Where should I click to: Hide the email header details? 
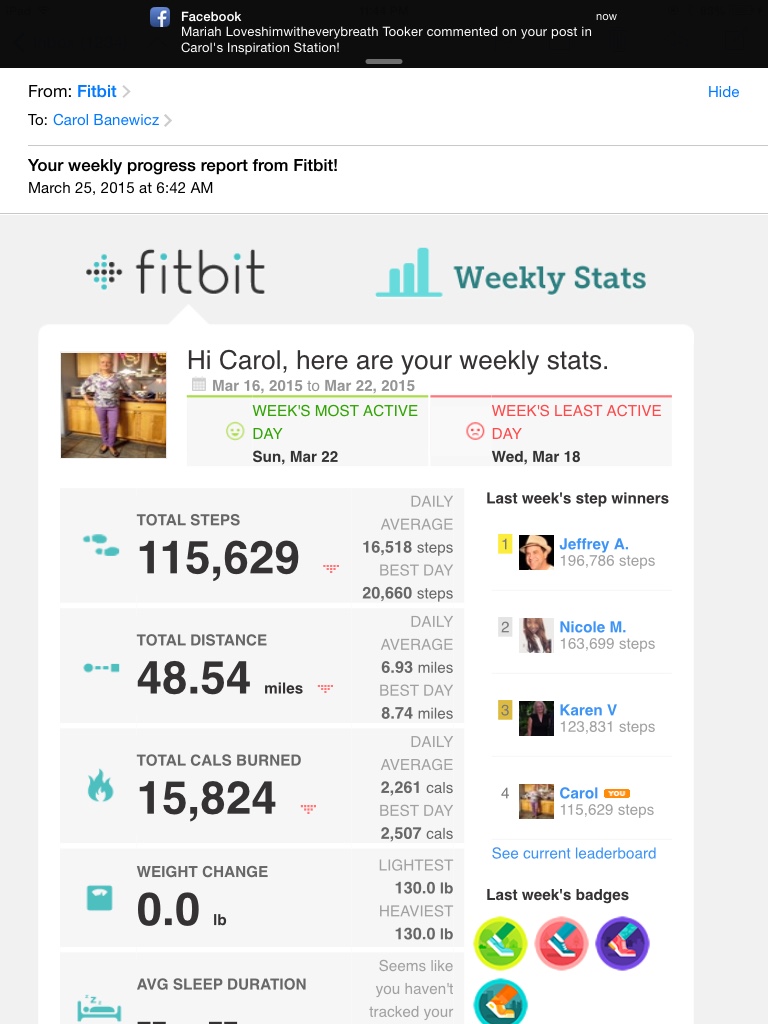[723, 92]
